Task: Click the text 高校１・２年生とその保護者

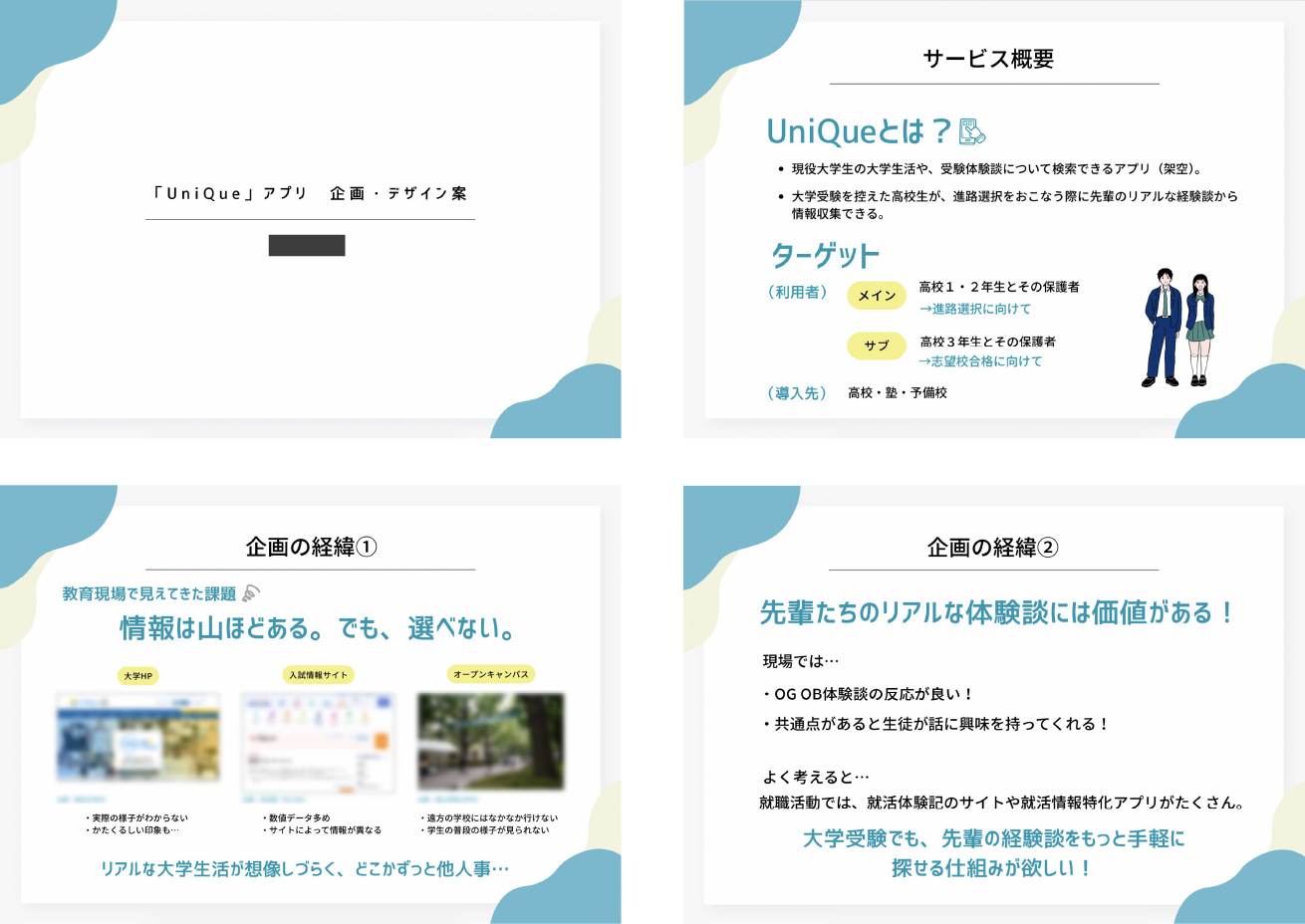Action: [x=999, y=287]
